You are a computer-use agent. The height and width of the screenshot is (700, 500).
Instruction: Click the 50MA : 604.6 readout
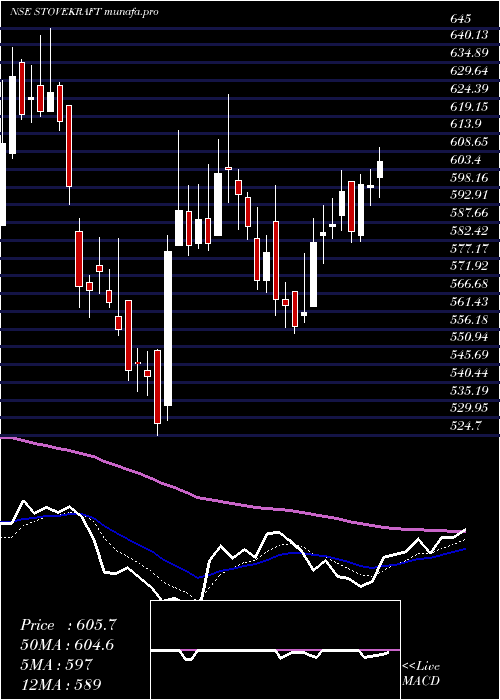[67, 644]
